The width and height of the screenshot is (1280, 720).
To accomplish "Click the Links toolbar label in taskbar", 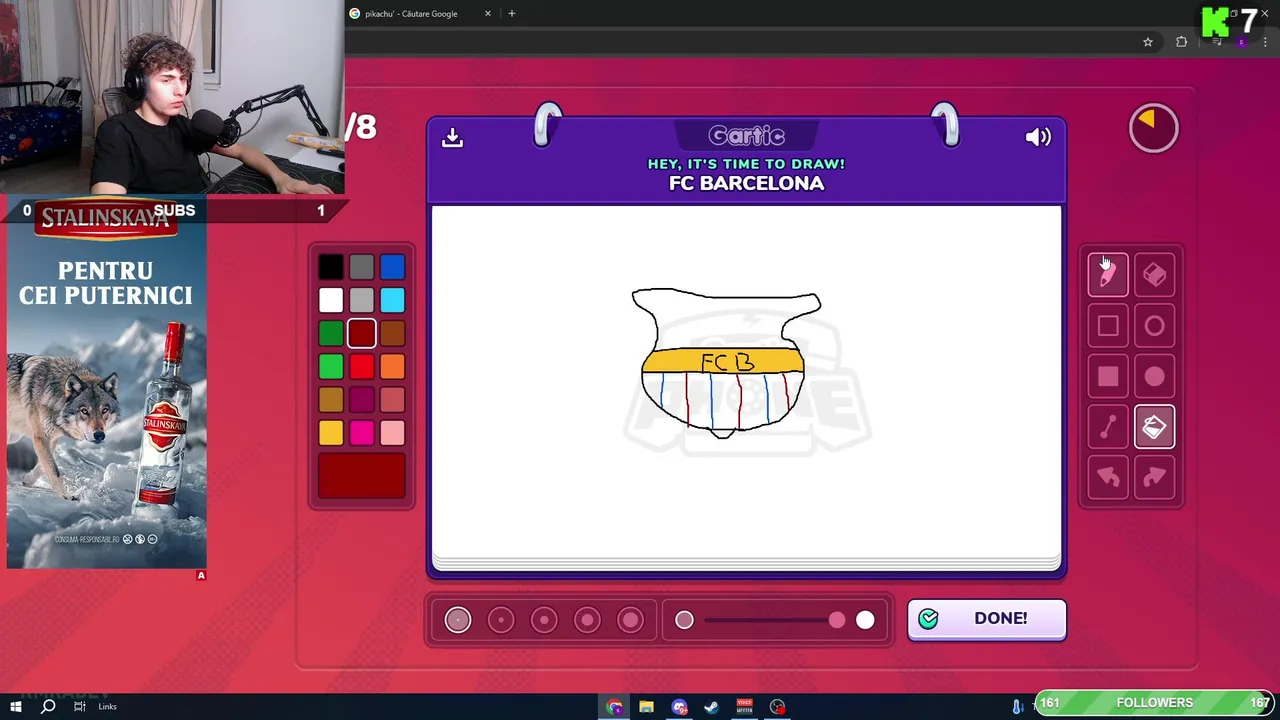I will pyautogui.click(x=107, y=706).
